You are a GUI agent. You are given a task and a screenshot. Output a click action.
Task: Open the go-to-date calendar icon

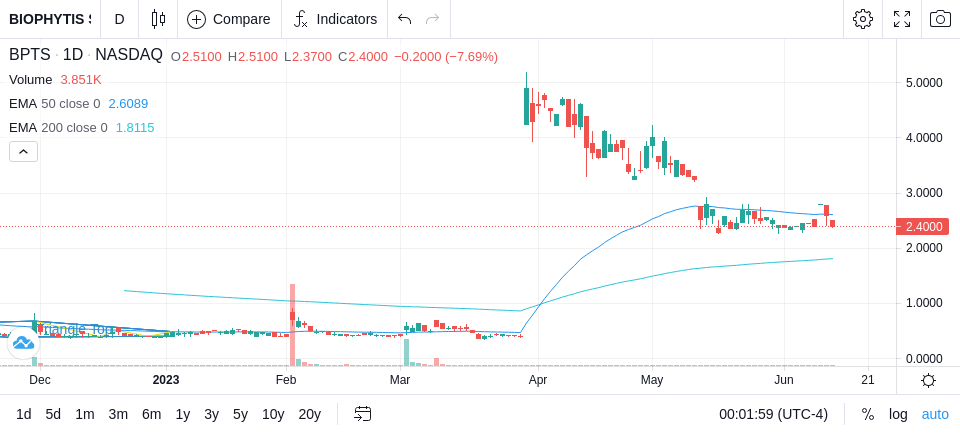point(362,415)
